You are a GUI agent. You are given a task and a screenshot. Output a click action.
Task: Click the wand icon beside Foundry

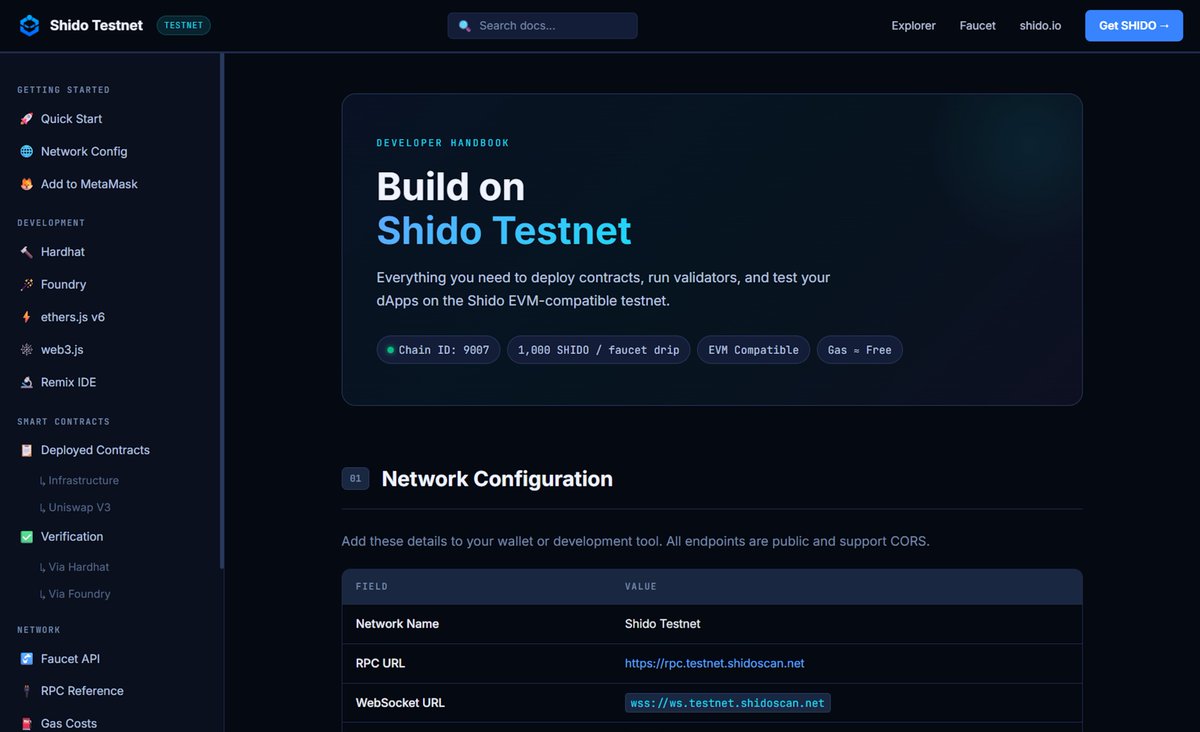(26, 285)
